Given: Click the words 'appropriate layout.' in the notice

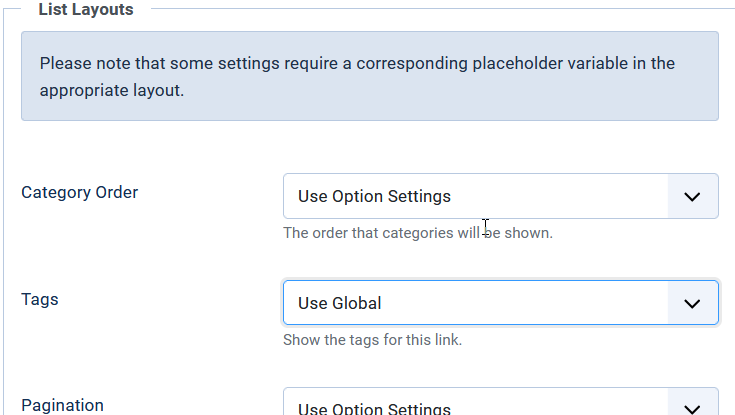Looking at the screenshot, I should tap(112, 91).
